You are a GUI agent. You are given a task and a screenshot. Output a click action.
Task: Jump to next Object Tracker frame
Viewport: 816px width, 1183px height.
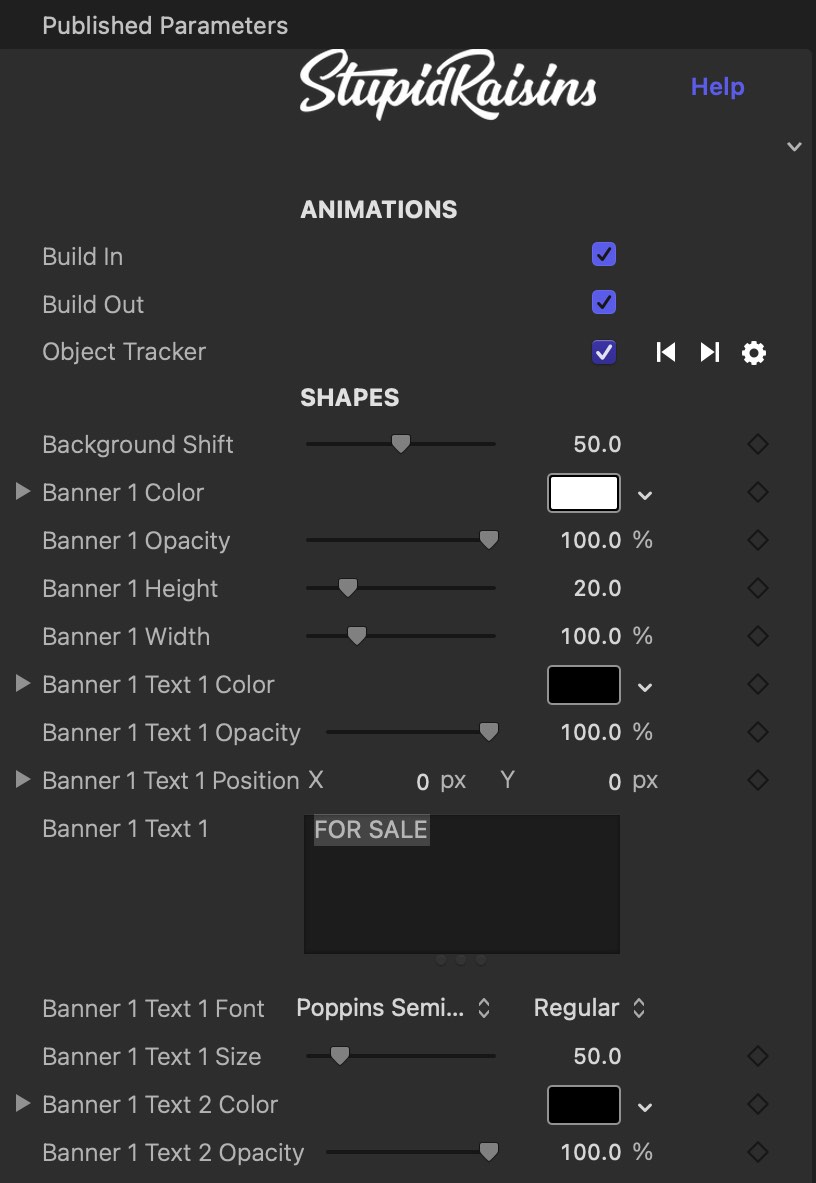tap(710, 352)
